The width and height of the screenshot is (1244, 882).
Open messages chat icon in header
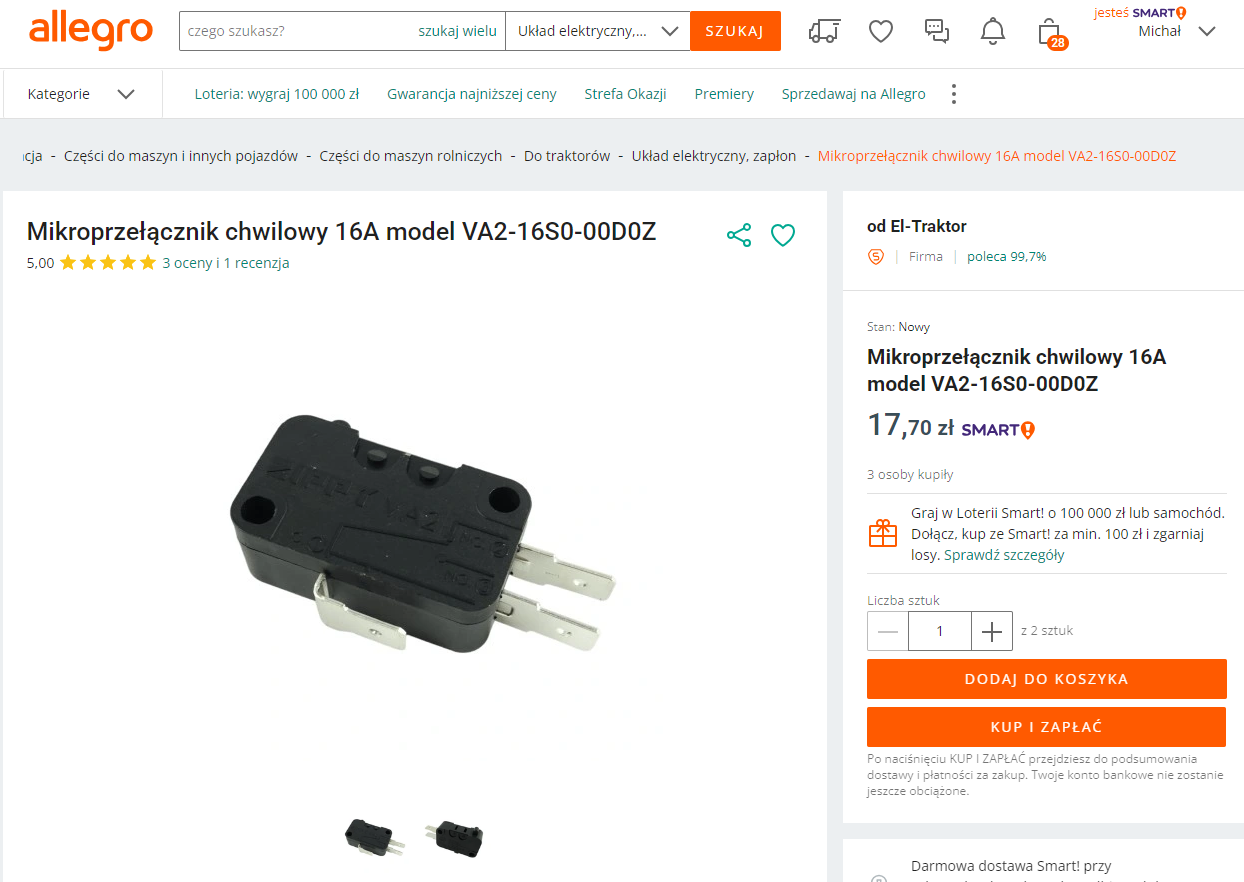(937, 31)
